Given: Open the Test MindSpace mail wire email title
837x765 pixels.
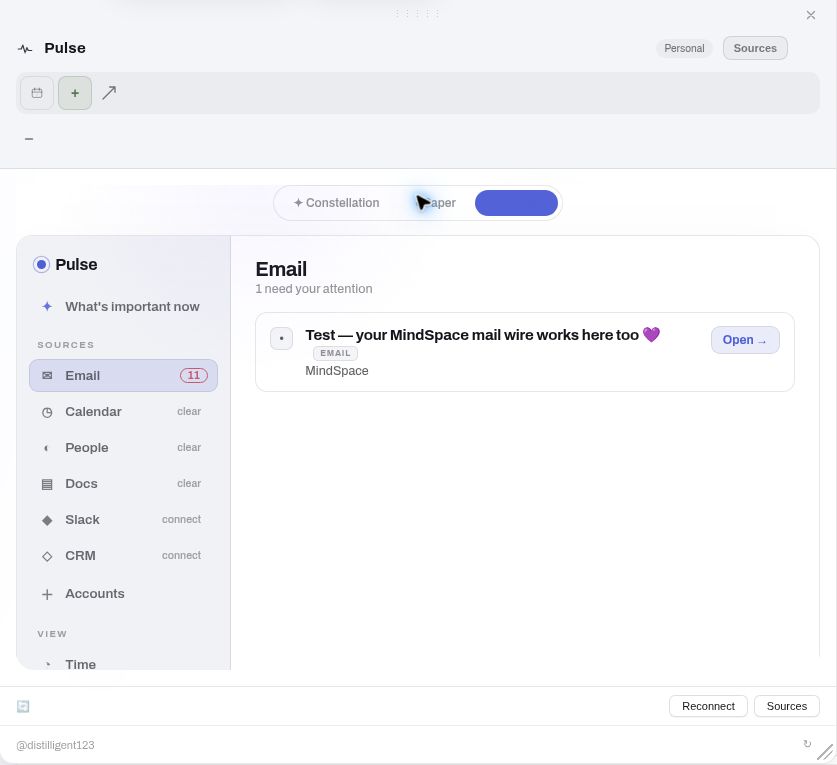Looking at the screenshot, I should 483,335.
